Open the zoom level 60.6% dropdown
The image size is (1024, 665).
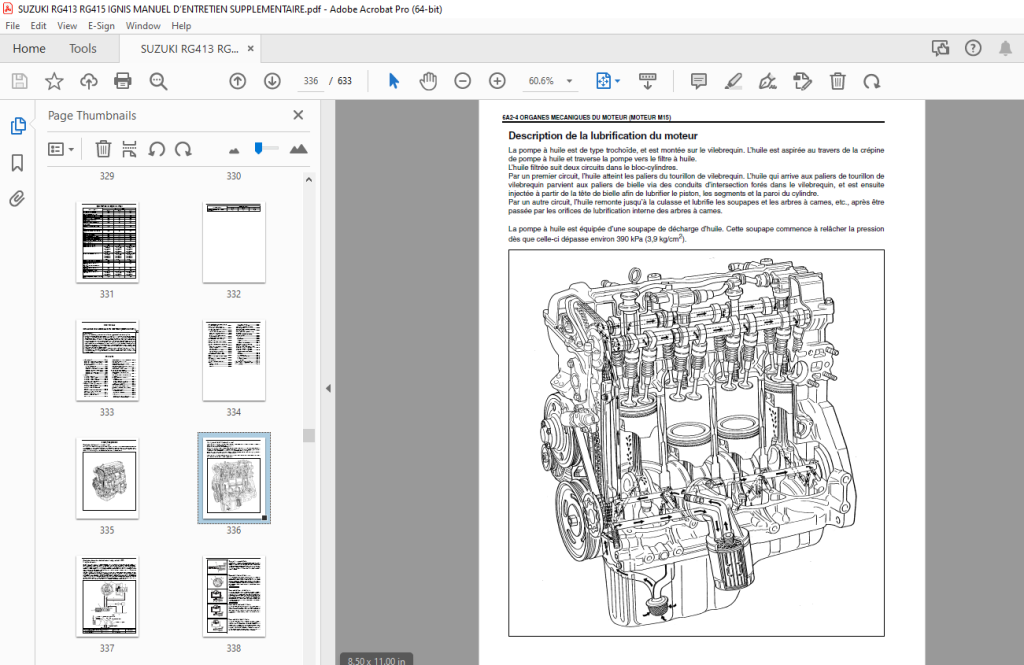(x=569, y=81)
